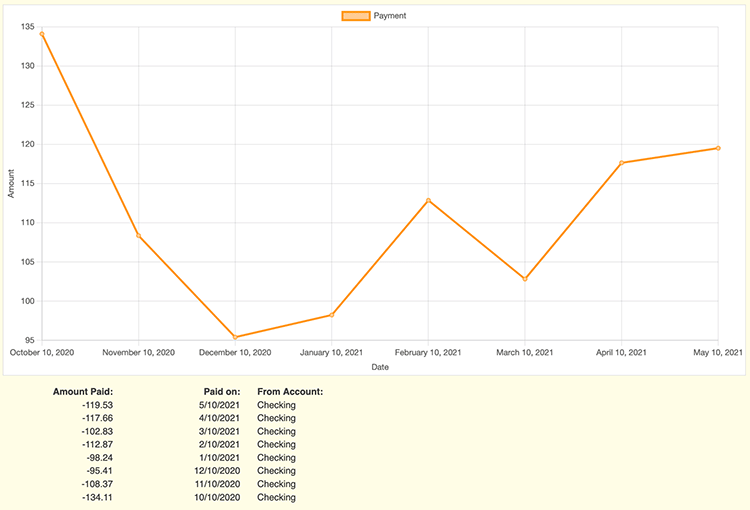Click the March 10, 2021 data point
750x510 pixels.
coord(525,279)
